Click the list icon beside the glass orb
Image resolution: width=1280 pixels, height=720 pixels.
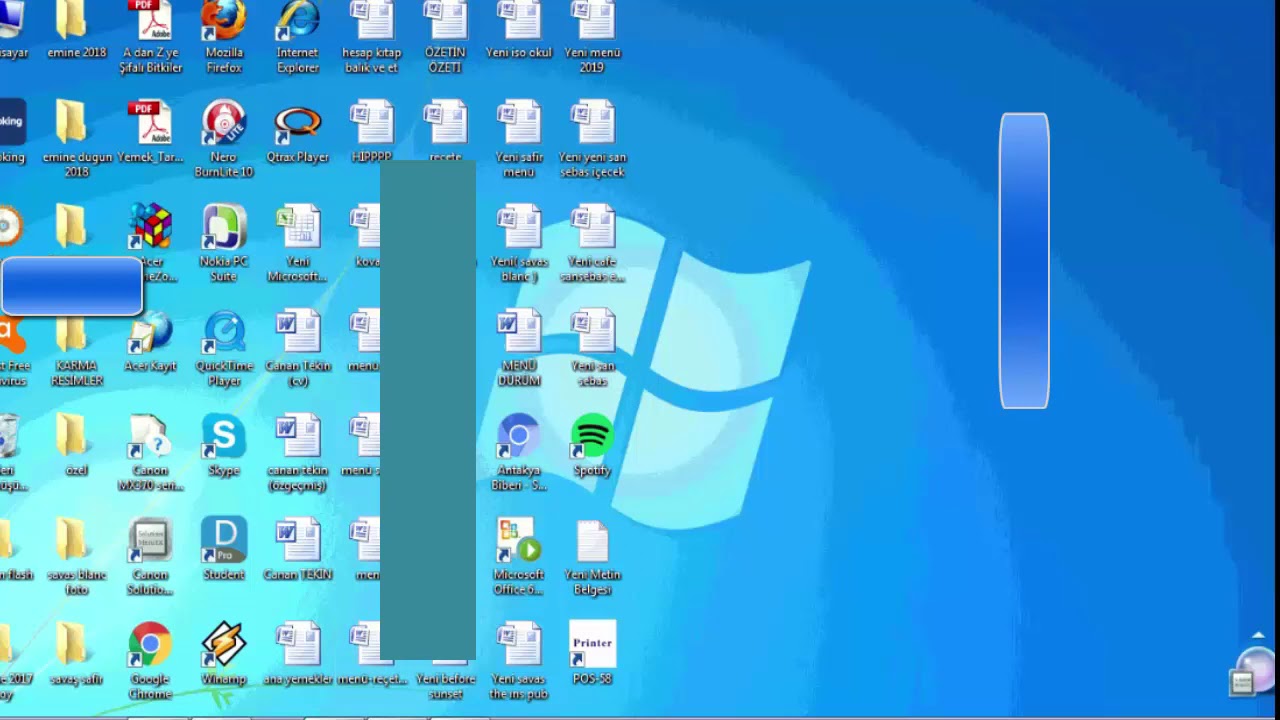click(x=1242, y=684)
